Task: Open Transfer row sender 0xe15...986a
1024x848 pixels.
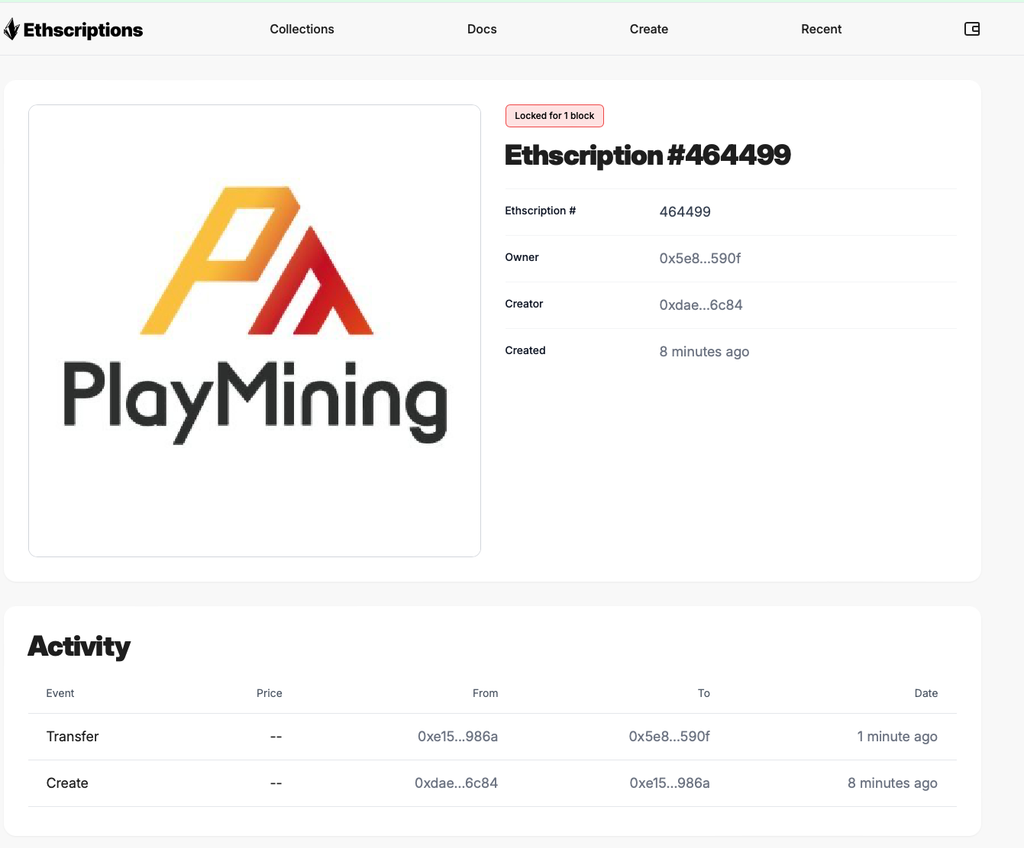Action: click(458, 736)
